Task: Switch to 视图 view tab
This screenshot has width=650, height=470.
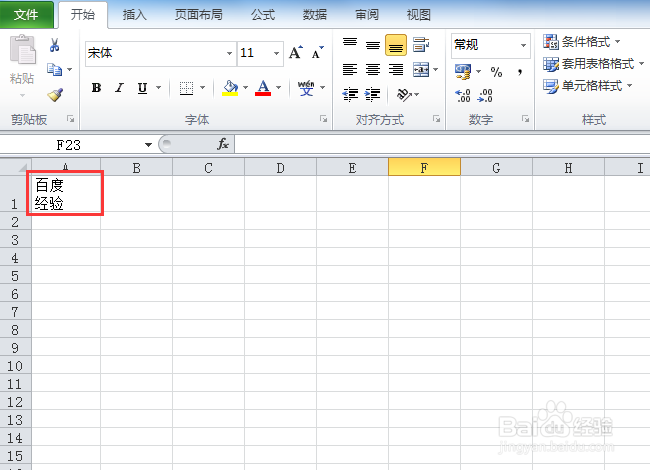Action: [x=419, y=15]
